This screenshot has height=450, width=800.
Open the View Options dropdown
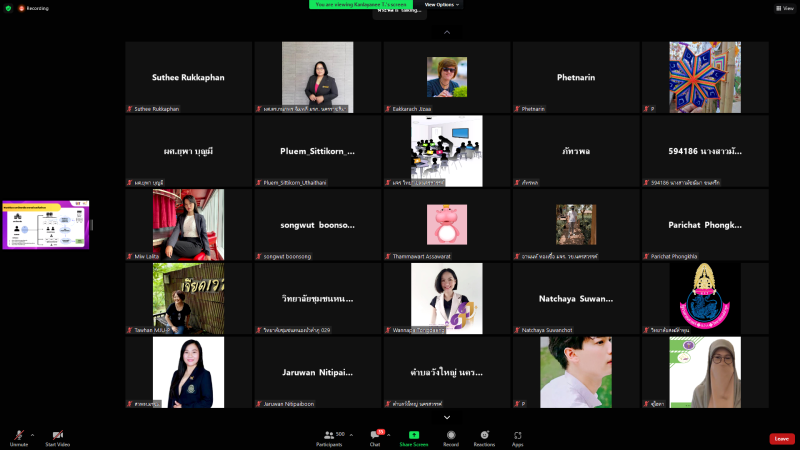pos(442,5)
